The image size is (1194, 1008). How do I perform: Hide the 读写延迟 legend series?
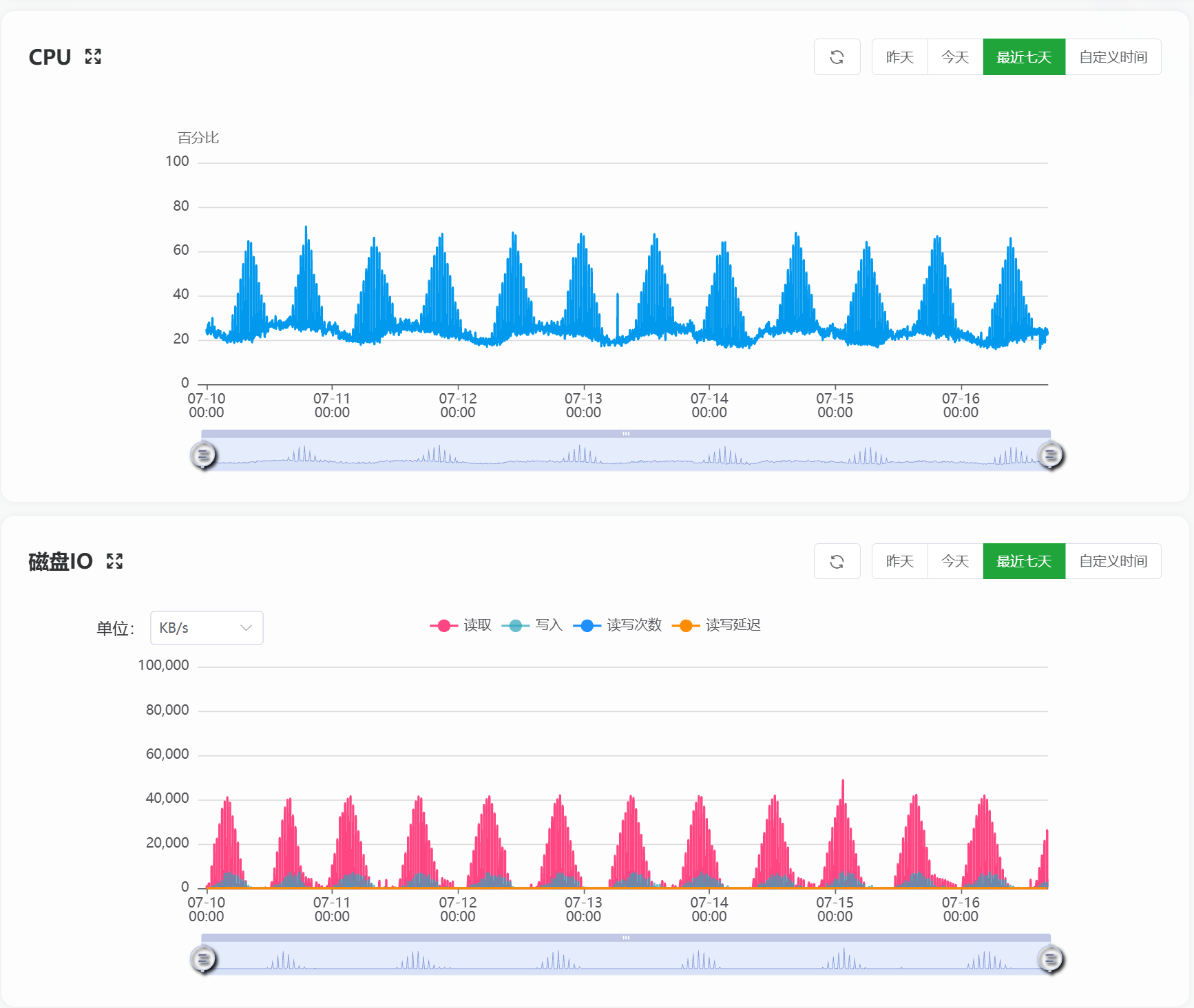(716, 625)
